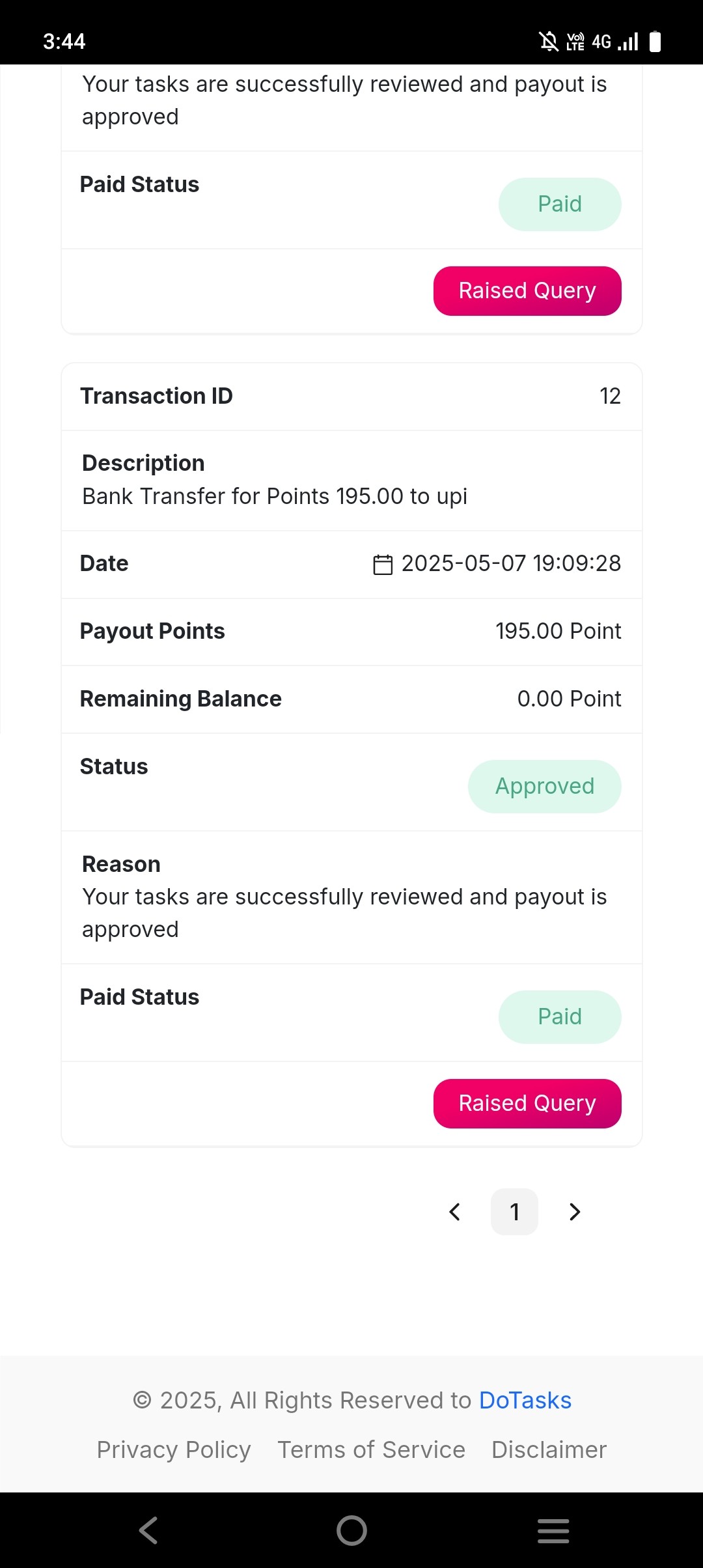Tap the calendar icon beside the date
703x1568 pixels.
[383, 564]
